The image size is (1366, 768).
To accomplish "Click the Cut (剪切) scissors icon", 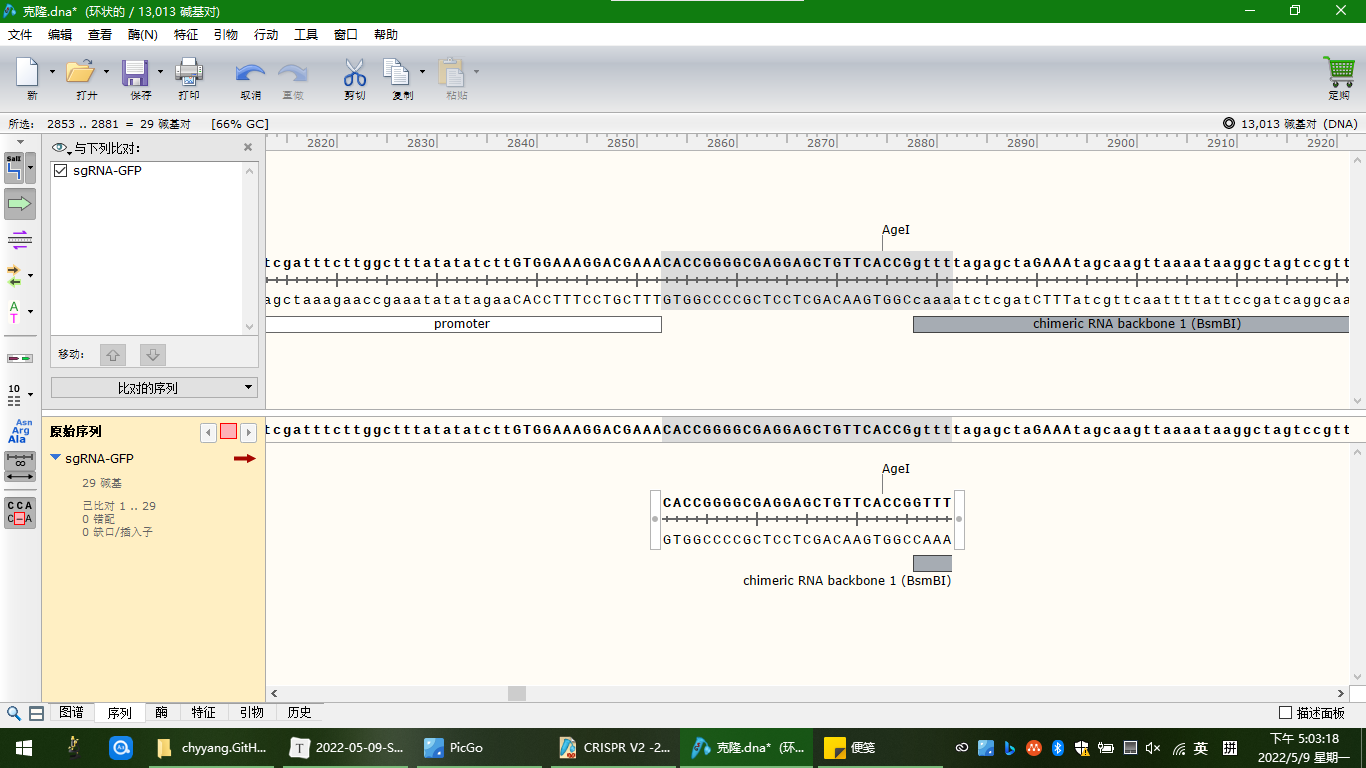I will [x=355, y=72].
